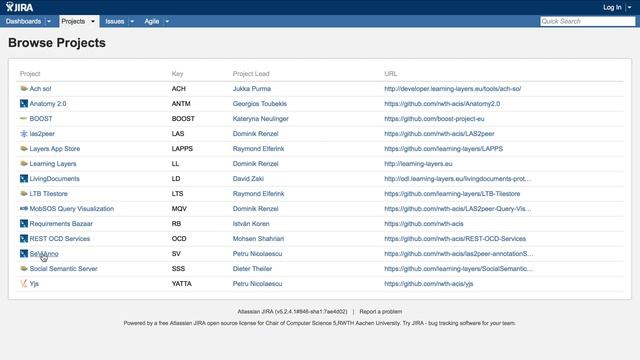The height and width of the screenshot is (360, 640).
Task: Click the las2peer project icon
Action: coord(24,133)
